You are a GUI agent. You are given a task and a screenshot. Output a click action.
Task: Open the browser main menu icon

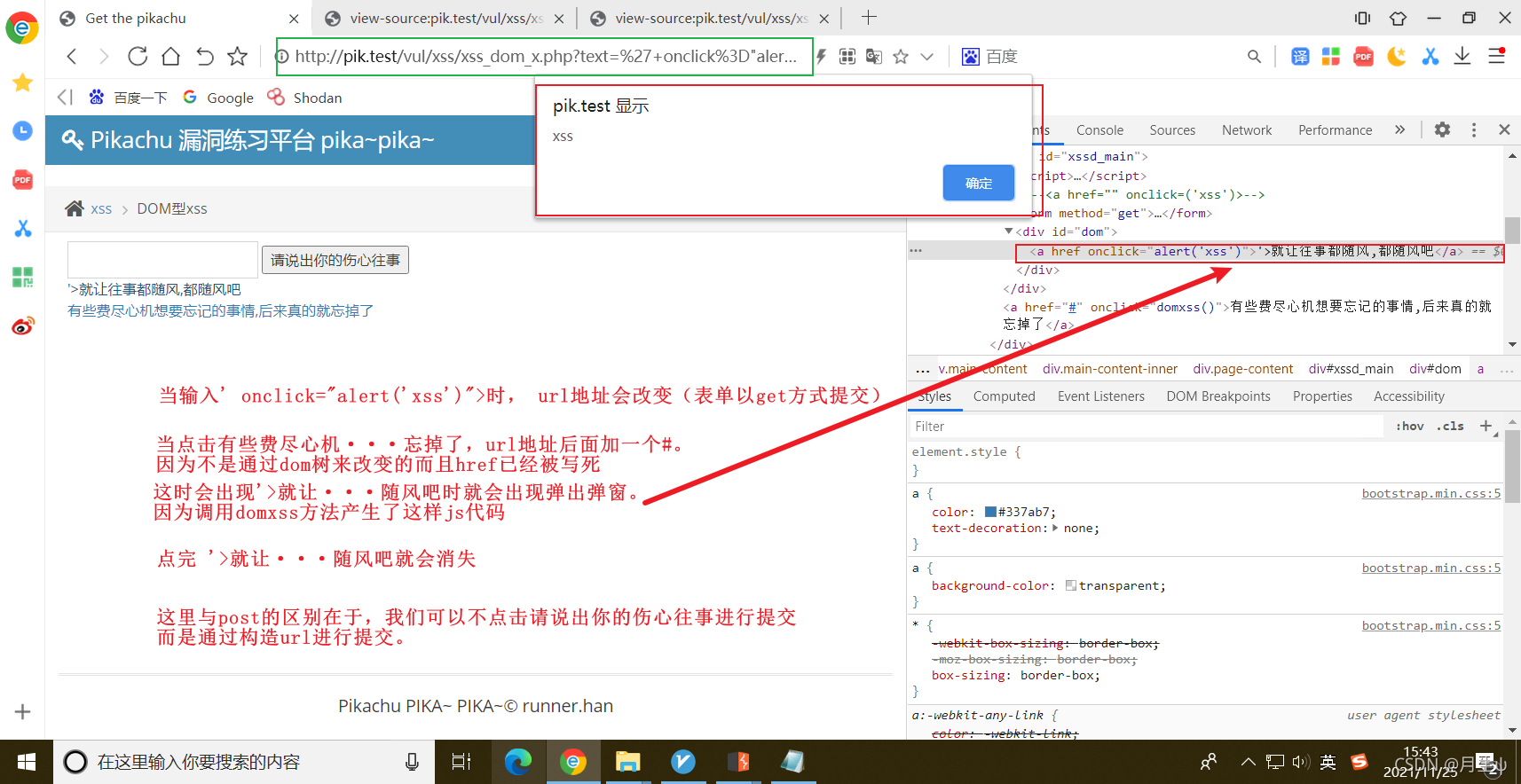(1497, 57)
